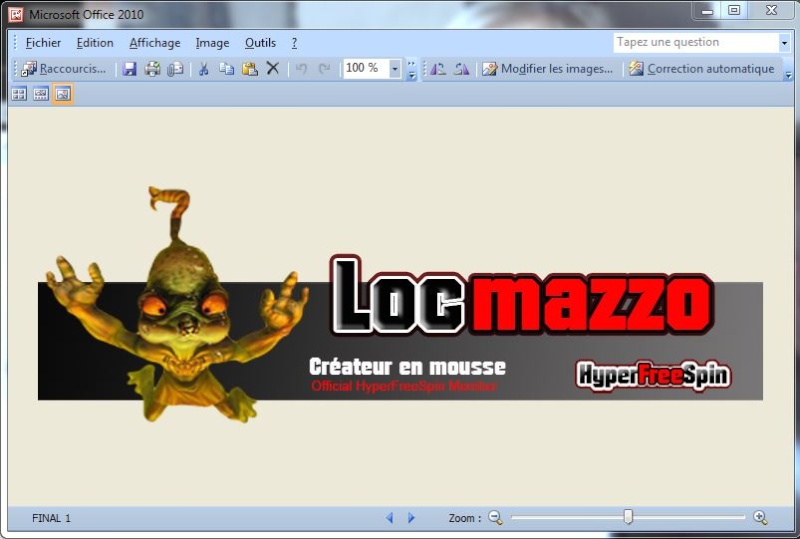
Task: Redo the last action
Action: (324, 68)
